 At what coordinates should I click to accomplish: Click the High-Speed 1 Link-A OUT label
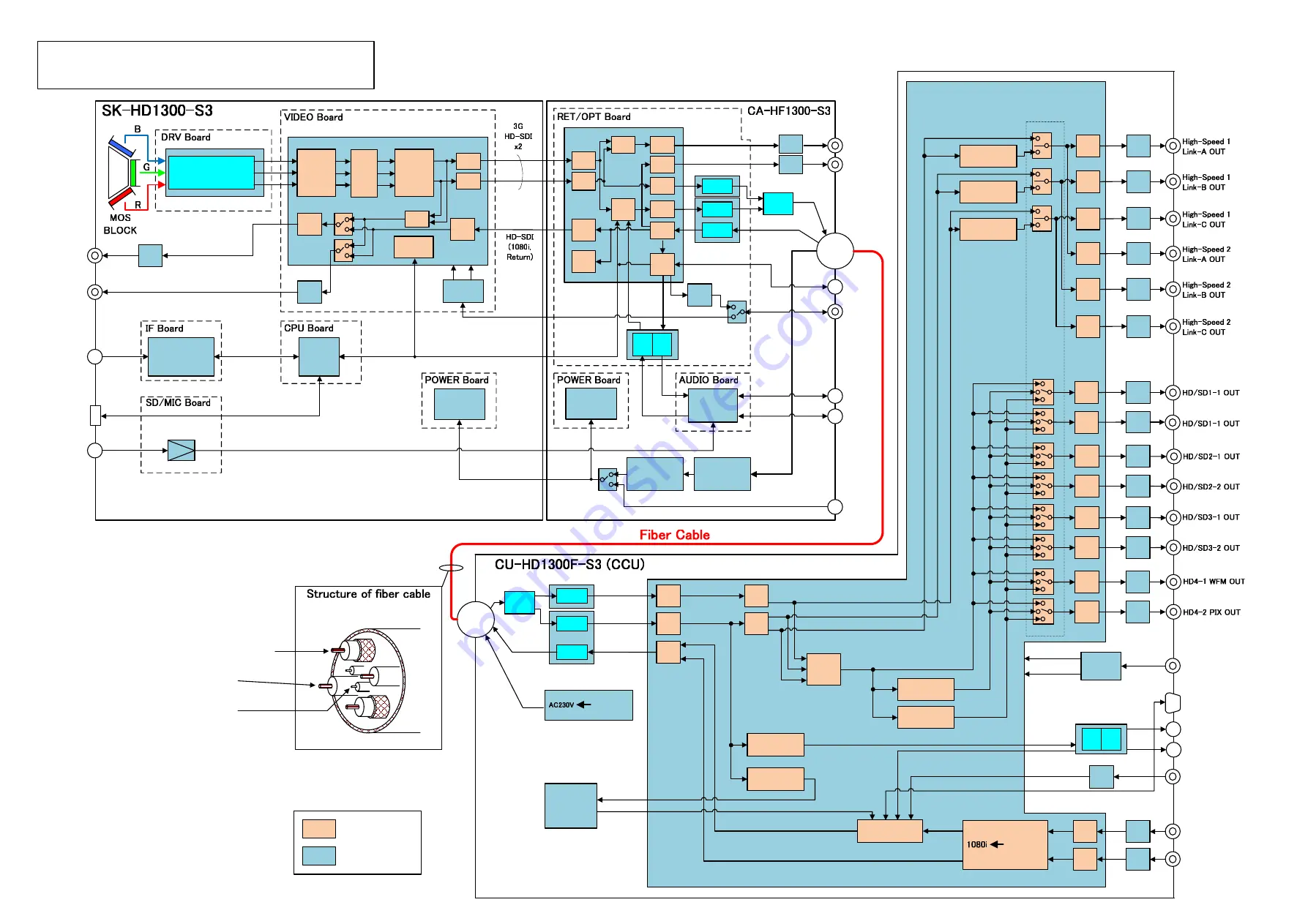(x=1206, y=146)
